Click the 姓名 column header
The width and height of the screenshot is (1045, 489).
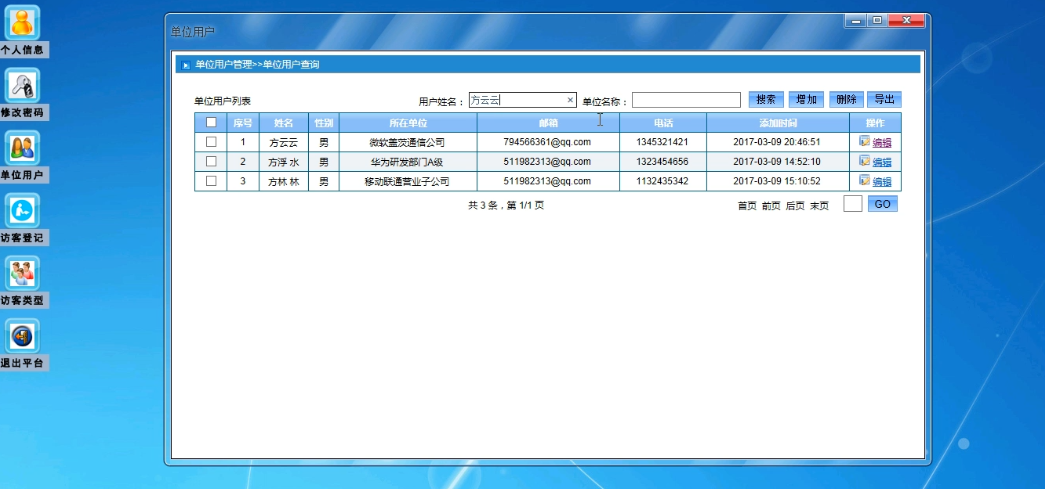click(x=284, y=123)
